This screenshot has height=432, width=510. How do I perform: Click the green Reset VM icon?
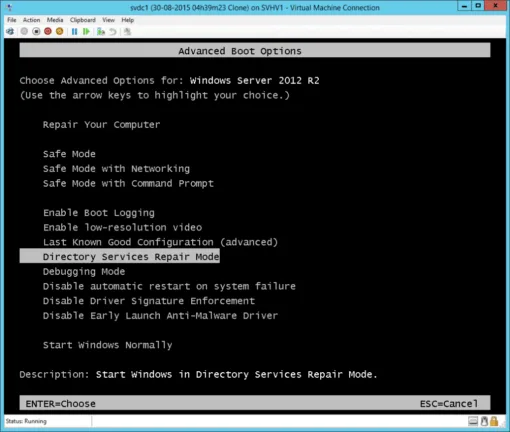point(86,31)
